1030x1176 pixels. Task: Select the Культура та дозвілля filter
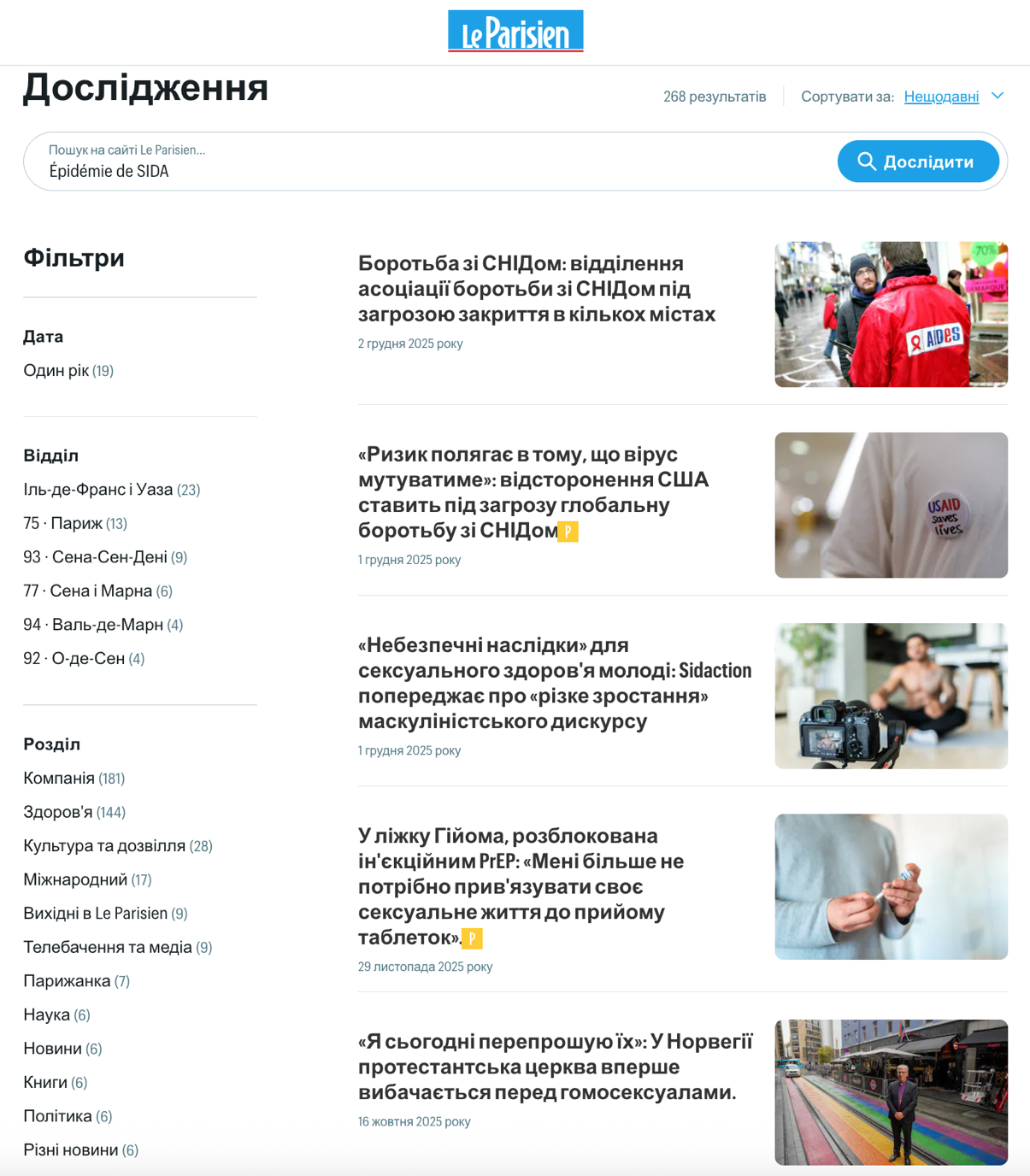coord(118,845)
